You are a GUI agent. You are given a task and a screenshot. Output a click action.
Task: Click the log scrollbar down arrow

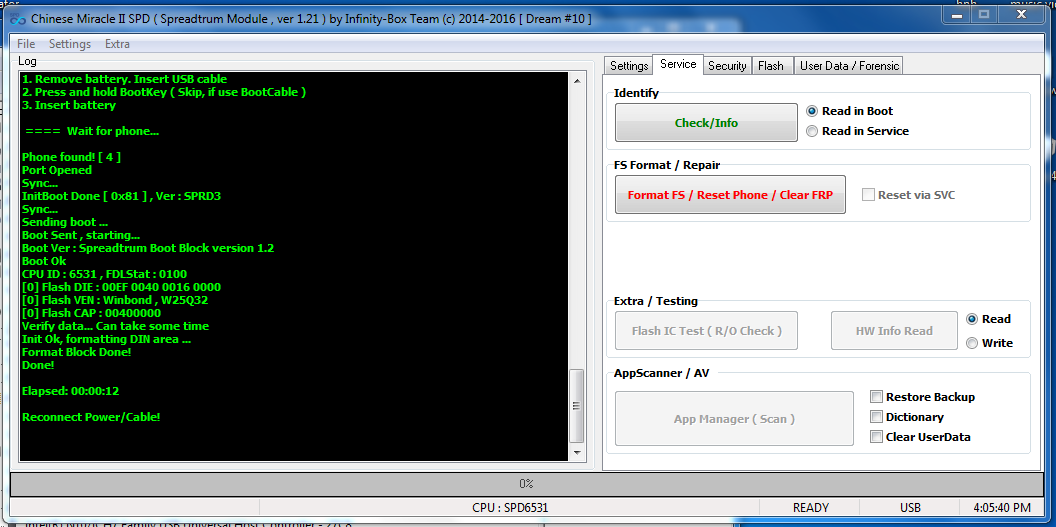pos(577,452)
